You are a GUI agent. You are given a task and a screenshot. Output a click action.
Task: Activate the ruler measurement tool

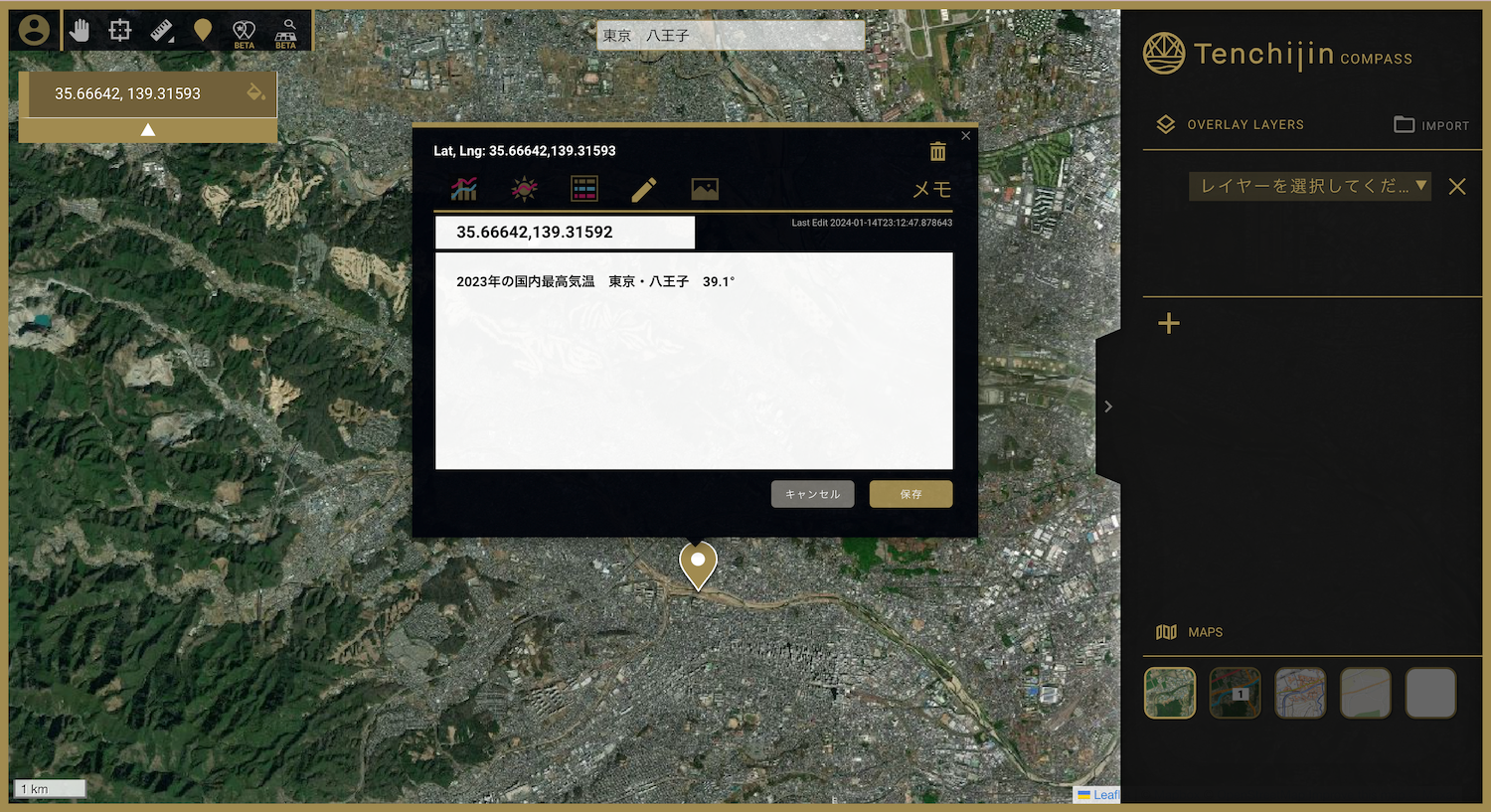click(161, 29)
